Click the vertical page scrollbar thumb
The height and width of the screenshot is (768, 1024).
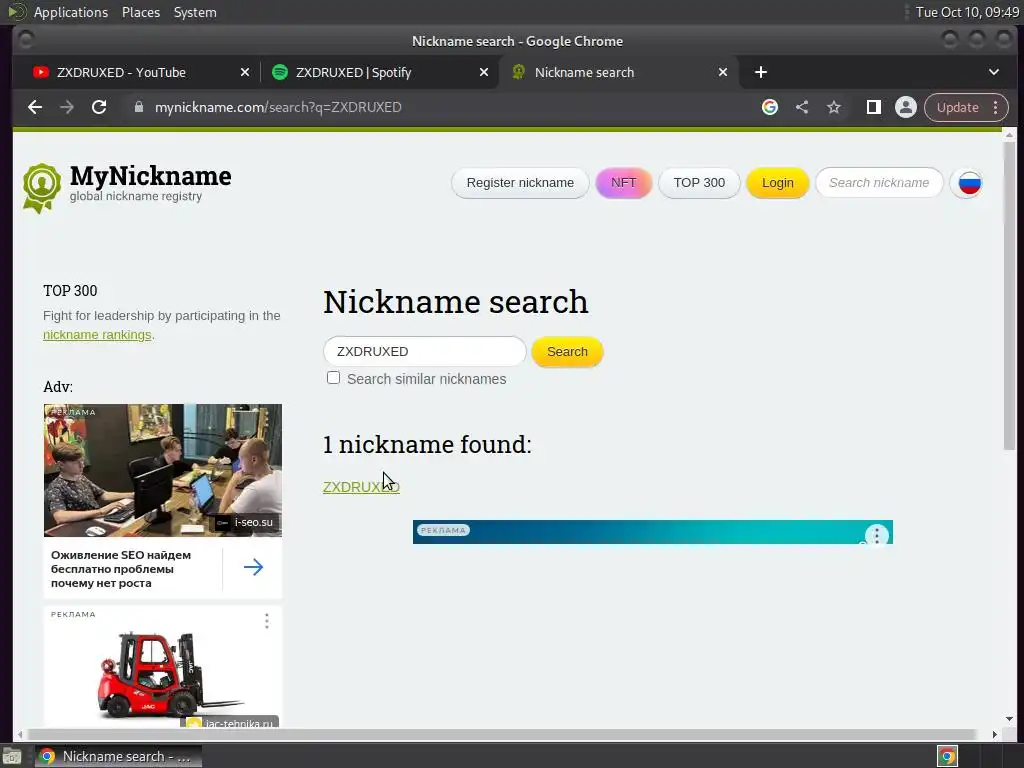click(1009, 296)
